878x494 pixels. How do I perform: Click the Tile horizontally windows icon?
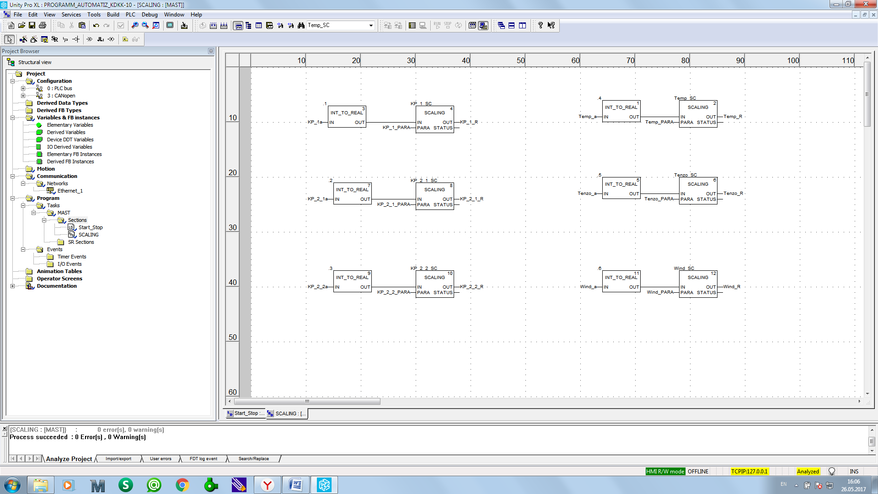point(512,26)
